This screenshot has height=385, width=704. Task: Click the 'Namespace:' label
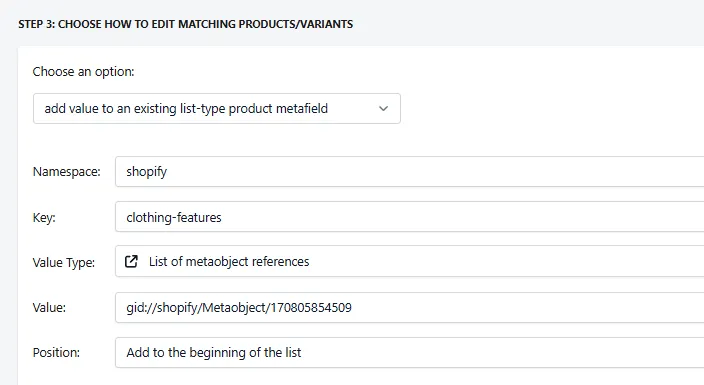pyautogui.click(x=66, y=172)
